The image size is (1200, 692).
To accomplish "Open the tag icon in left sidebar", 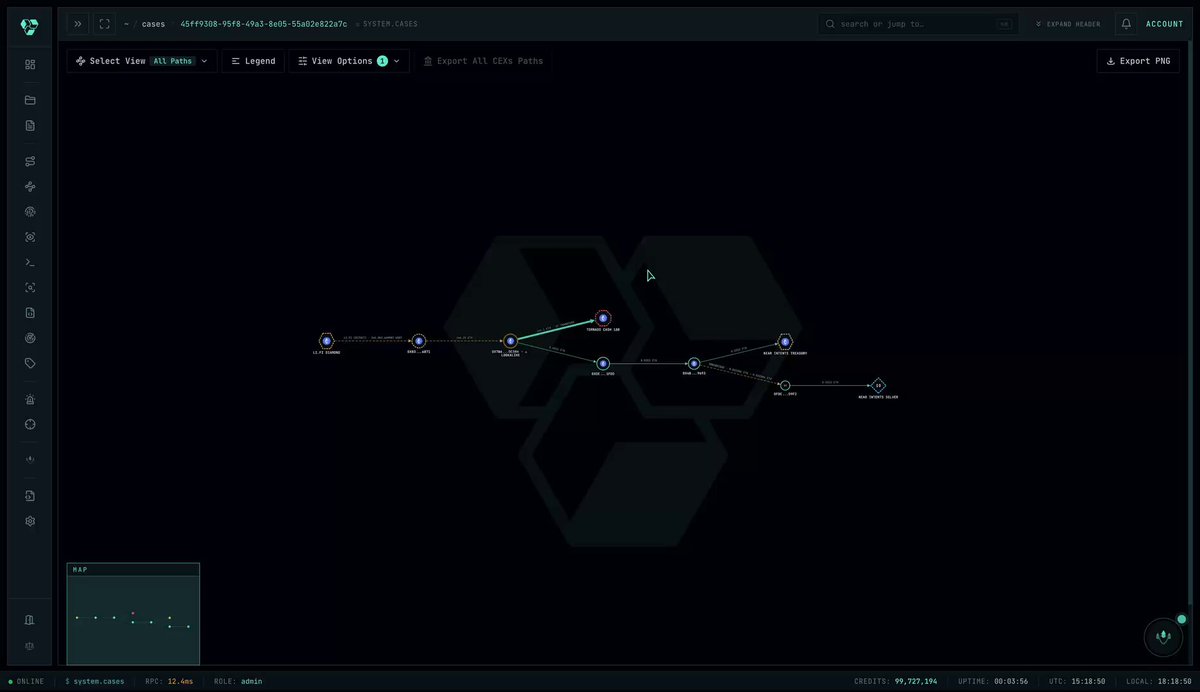I will coord(30,363).
